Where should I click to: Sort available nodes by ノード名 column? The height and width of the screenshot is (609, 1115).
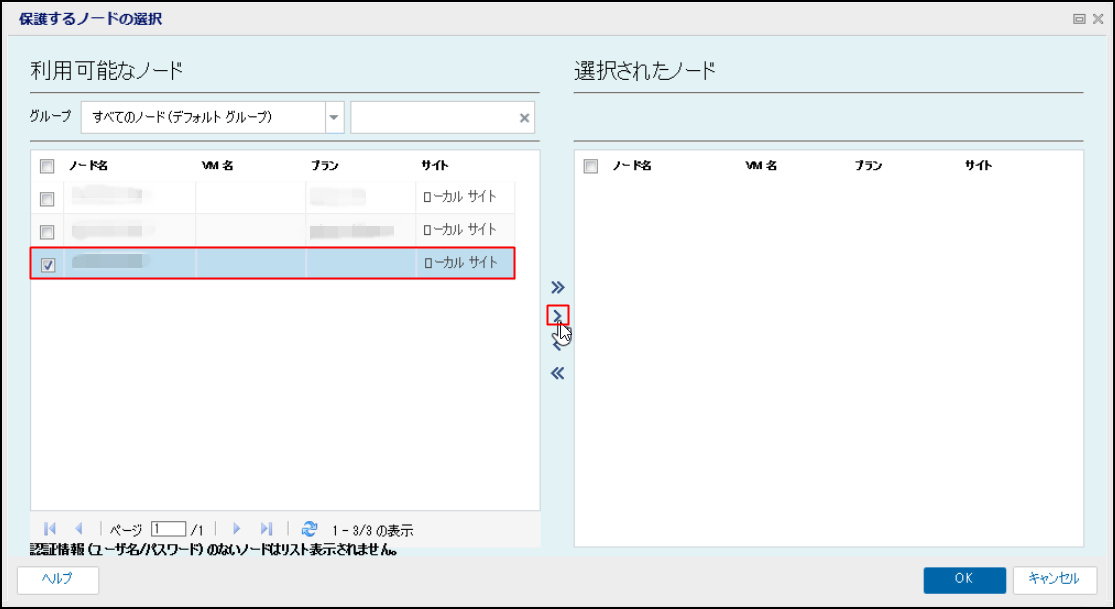click(x=88, y=166)
